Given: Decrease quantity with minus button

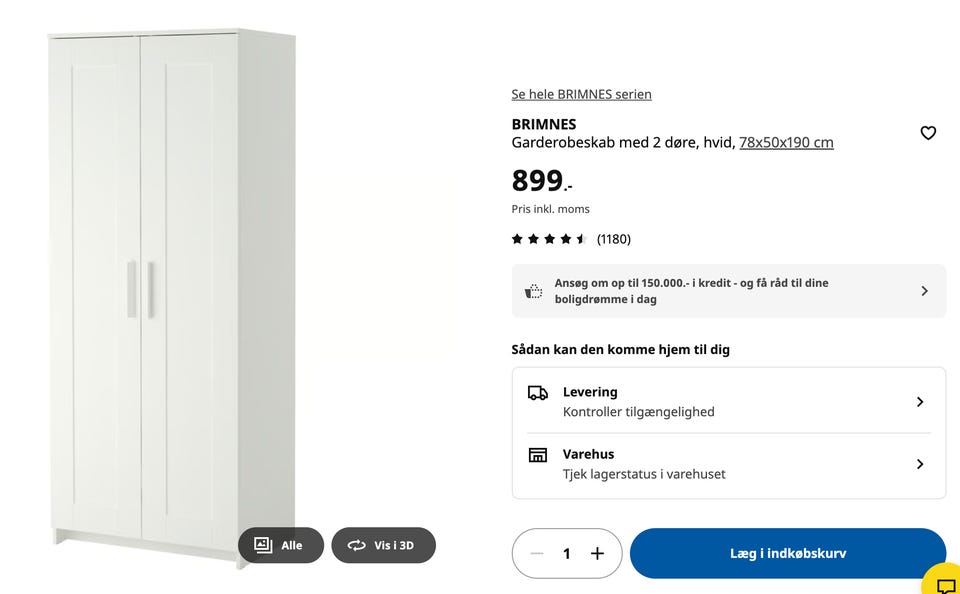Looking at the screenshot, I should pyautogui.click(x=537, y=553).
